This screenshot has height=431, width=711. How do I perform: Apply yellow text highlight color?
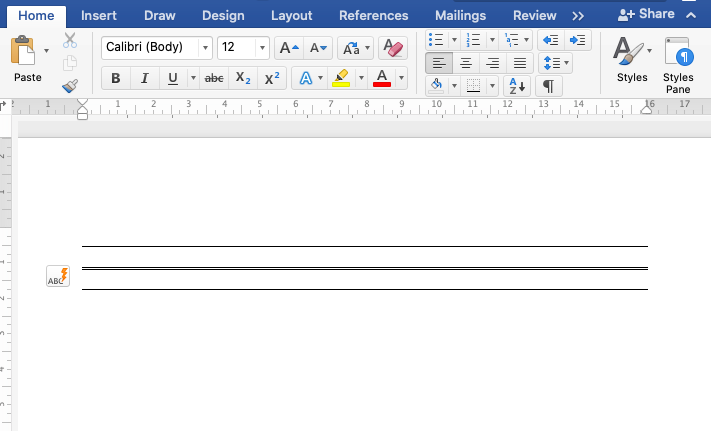[x=341, y=78]
